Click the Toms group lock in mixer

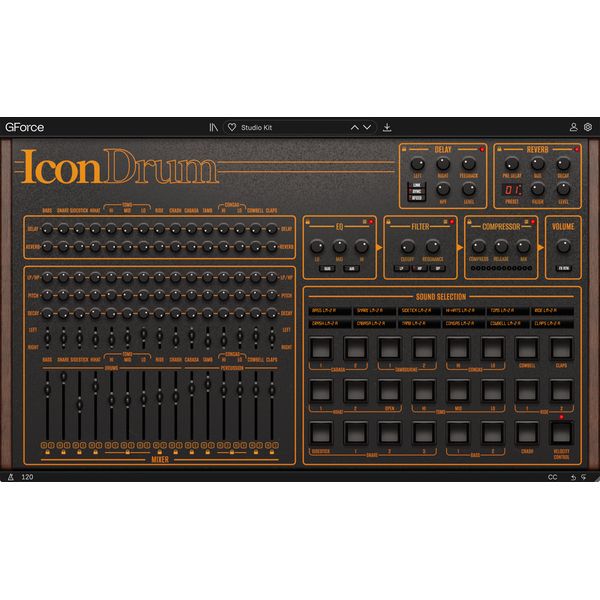click(x=127, y=452)
